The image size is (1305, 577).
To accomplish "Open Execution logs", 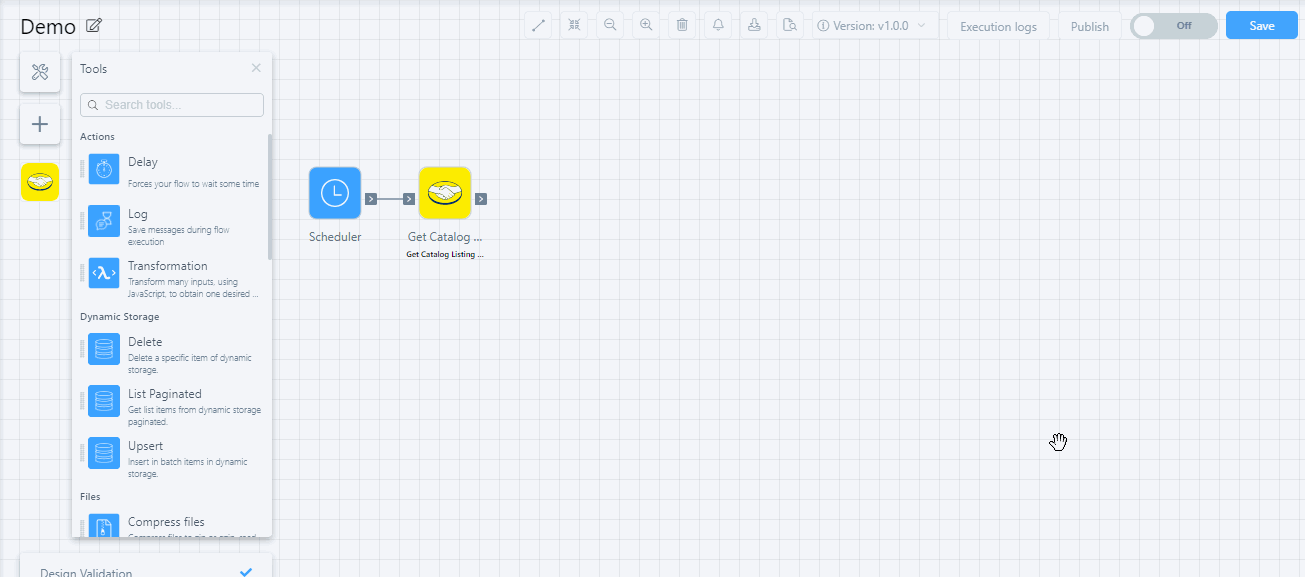I will click(x=998, y=27).
